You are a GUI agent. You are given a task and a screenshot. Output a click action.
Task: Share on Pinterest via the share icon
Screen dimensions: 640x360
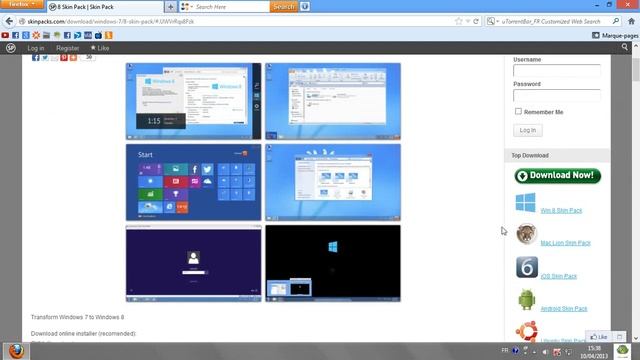[x=64, y=58]
